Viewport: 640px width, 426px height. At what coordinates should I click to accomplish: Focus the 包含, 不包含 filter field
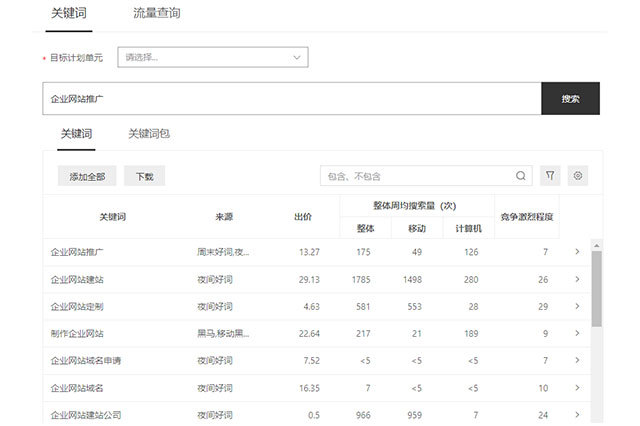pos(418,176)
